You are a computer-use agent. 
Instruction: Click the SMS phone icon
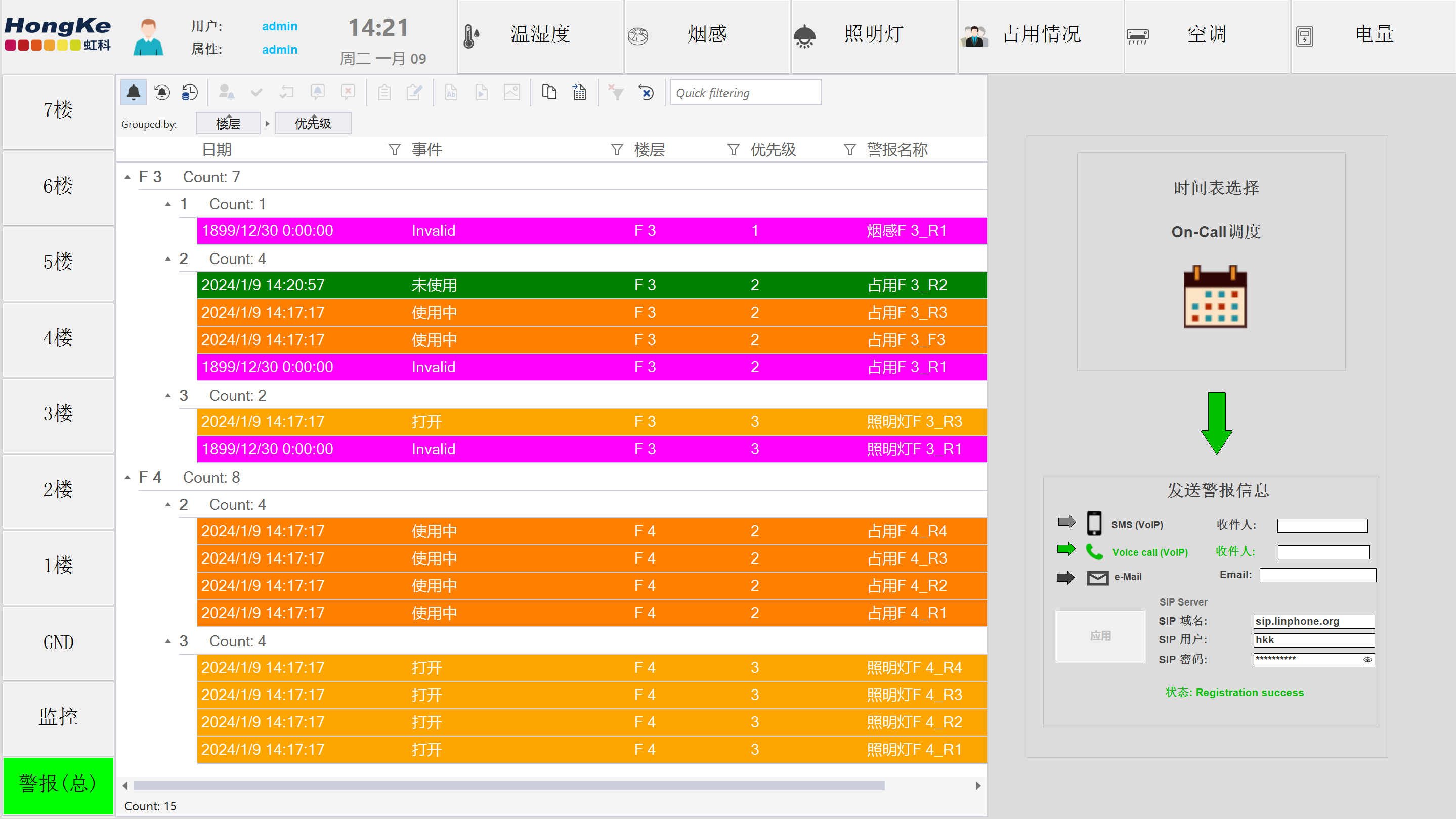pyautogui.click(x=1094, y=523)
